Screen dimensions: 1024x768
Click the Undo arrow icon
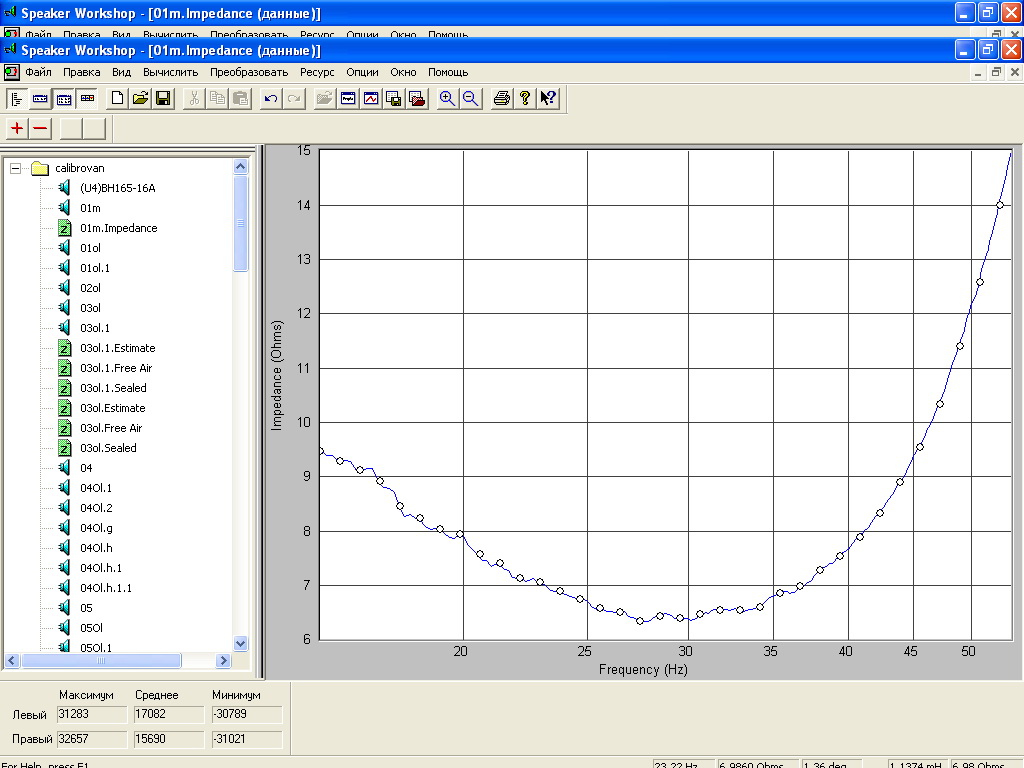pyautogui.click(x=270, y=98)
